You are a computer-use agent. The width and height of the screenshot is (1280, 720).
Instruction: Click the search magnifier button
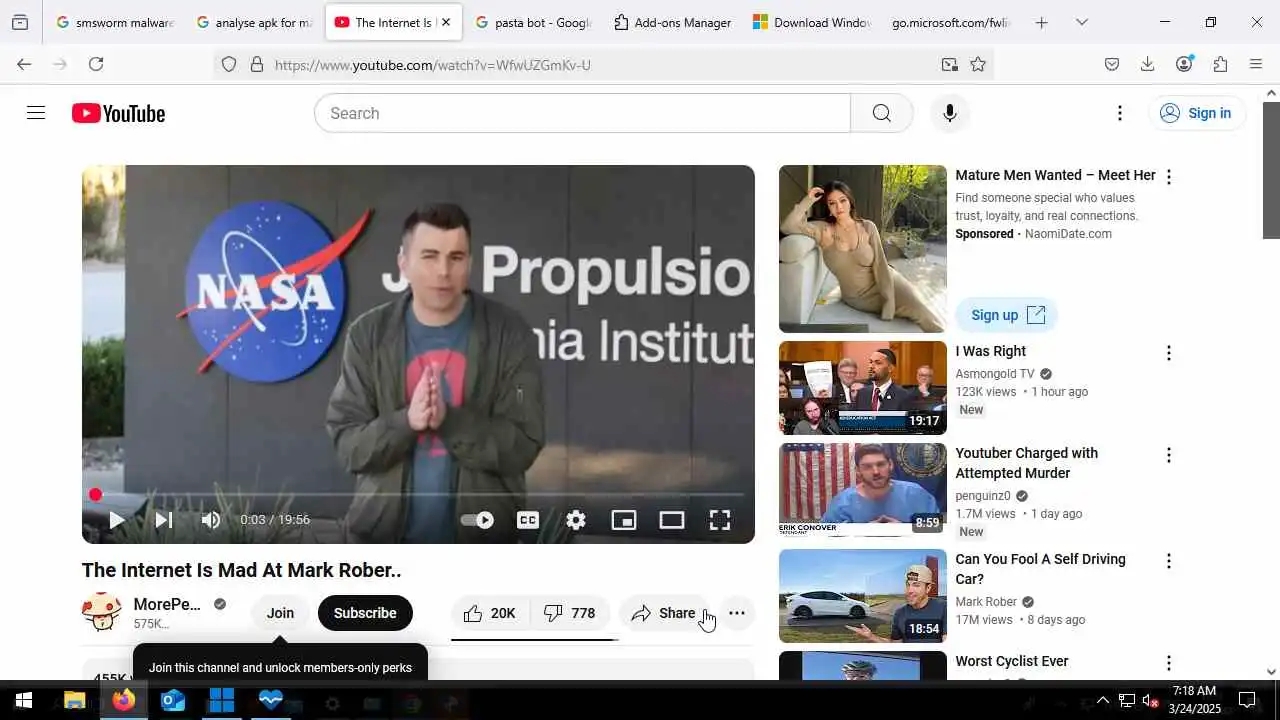point(881,113)
